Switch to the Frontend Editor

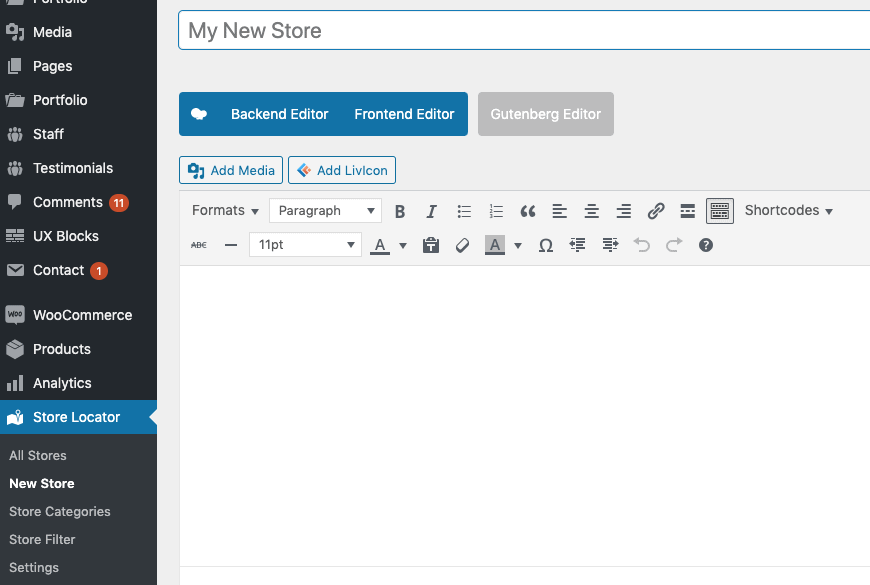(404, 114)
